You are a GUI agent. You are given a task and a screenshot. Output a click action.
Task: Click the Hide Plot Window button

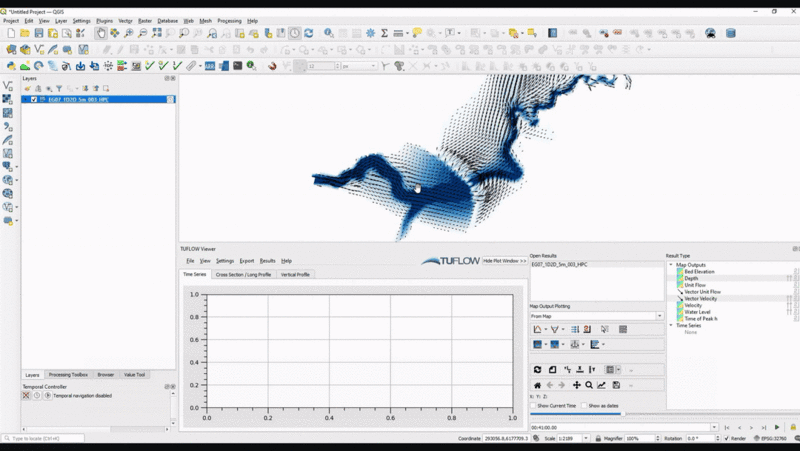504,260
